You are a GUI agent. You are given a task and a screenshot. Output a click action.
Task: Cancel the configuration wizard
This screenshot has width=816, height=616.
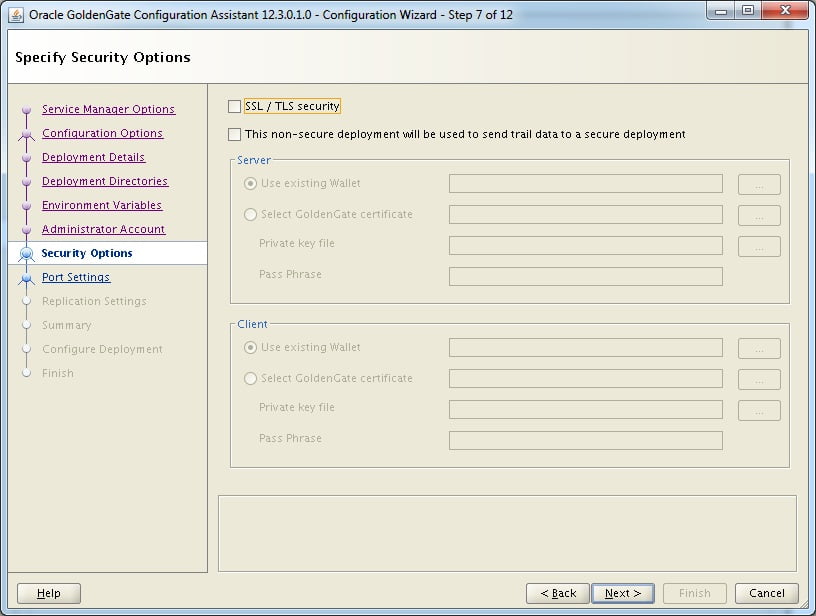767,593
